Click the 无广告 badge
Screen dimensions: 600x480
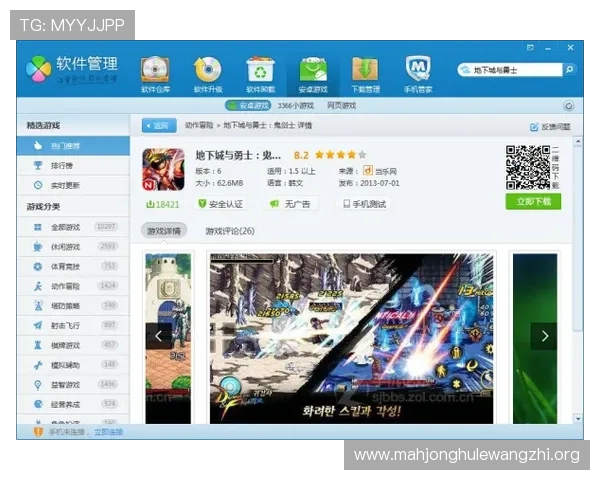(290, 204)
